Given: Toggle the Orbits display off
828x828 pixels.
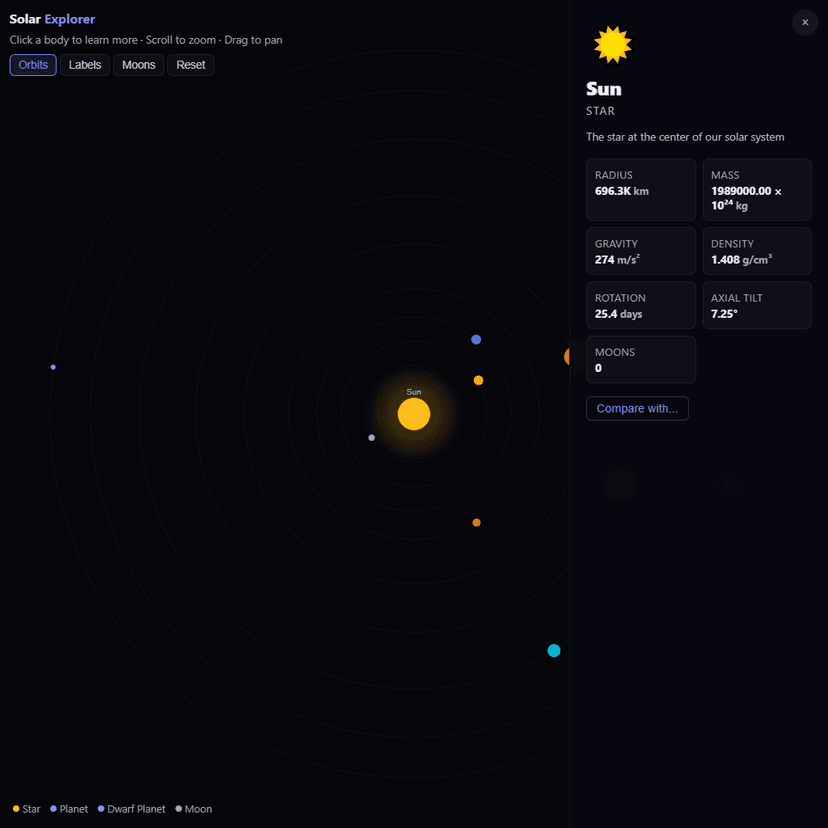Looking at the screenshot, I should pyautogui.click(x=32, y=64).
